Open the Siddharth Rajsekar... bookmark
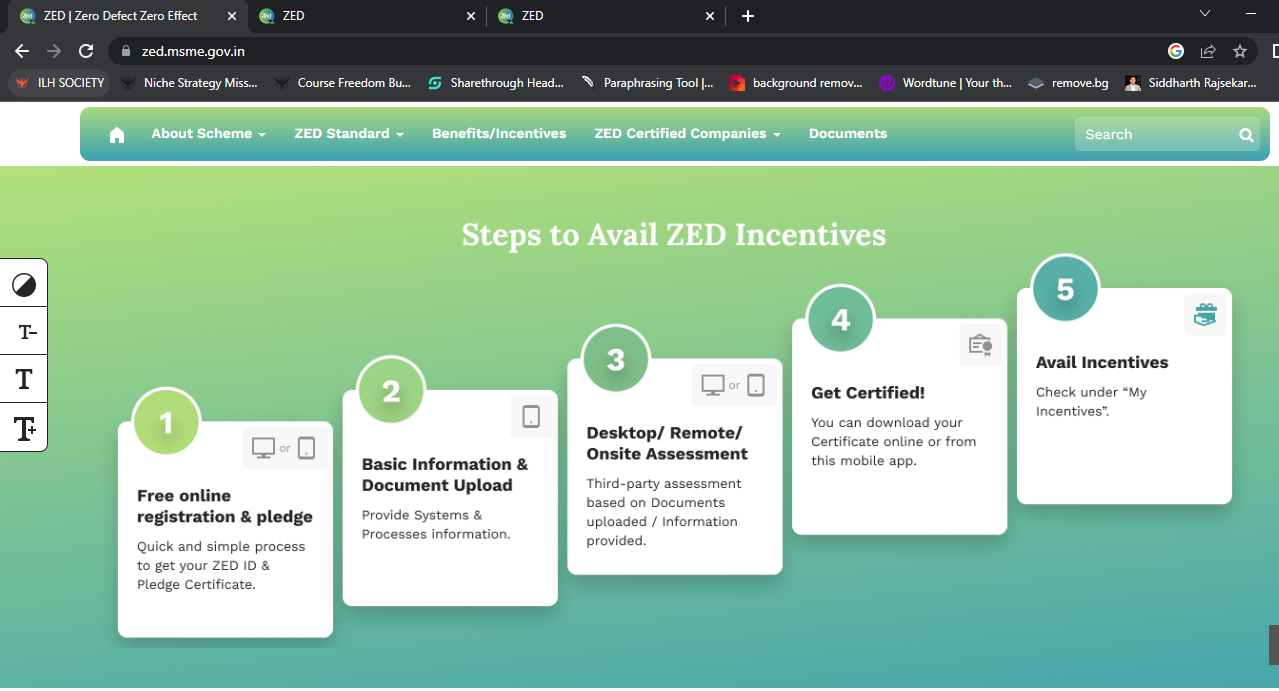 1191,83
